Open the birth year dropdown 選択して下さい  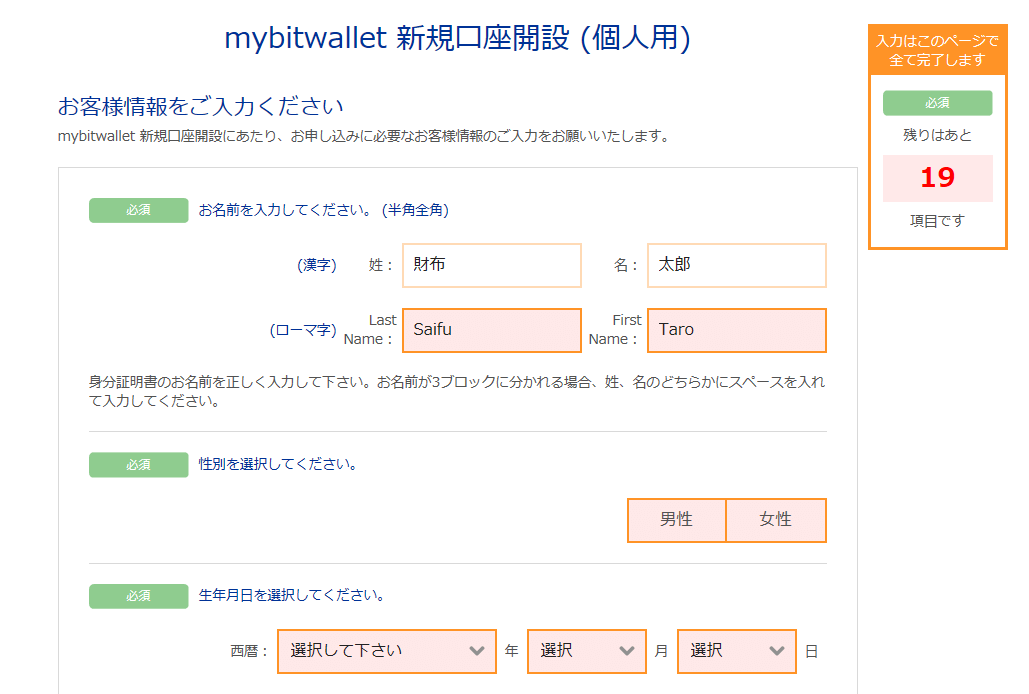[x=387, y=651]
